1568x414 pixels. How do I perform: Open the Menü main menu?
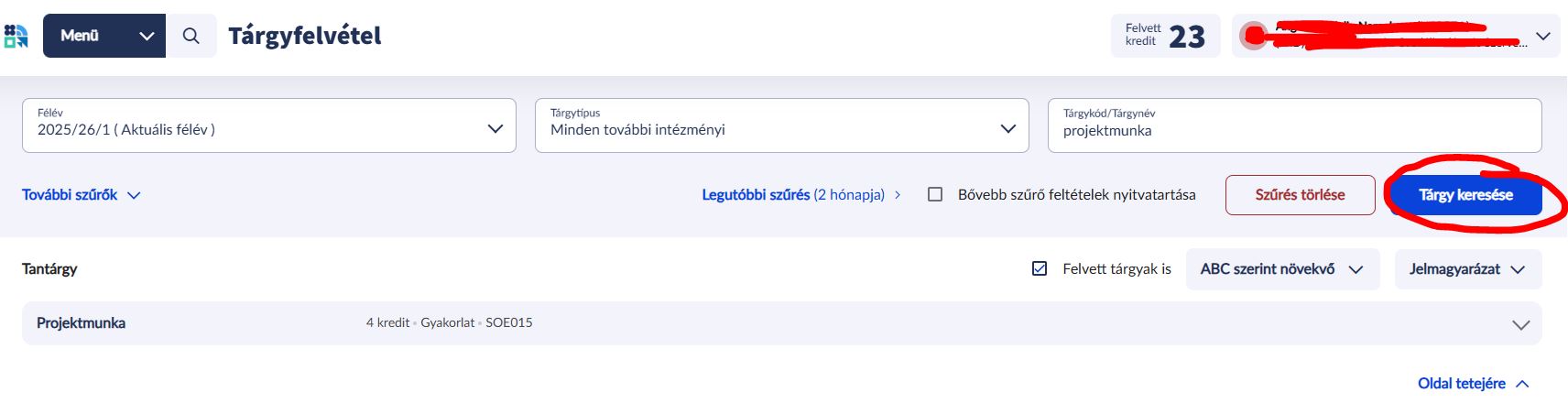pos(104,36)
